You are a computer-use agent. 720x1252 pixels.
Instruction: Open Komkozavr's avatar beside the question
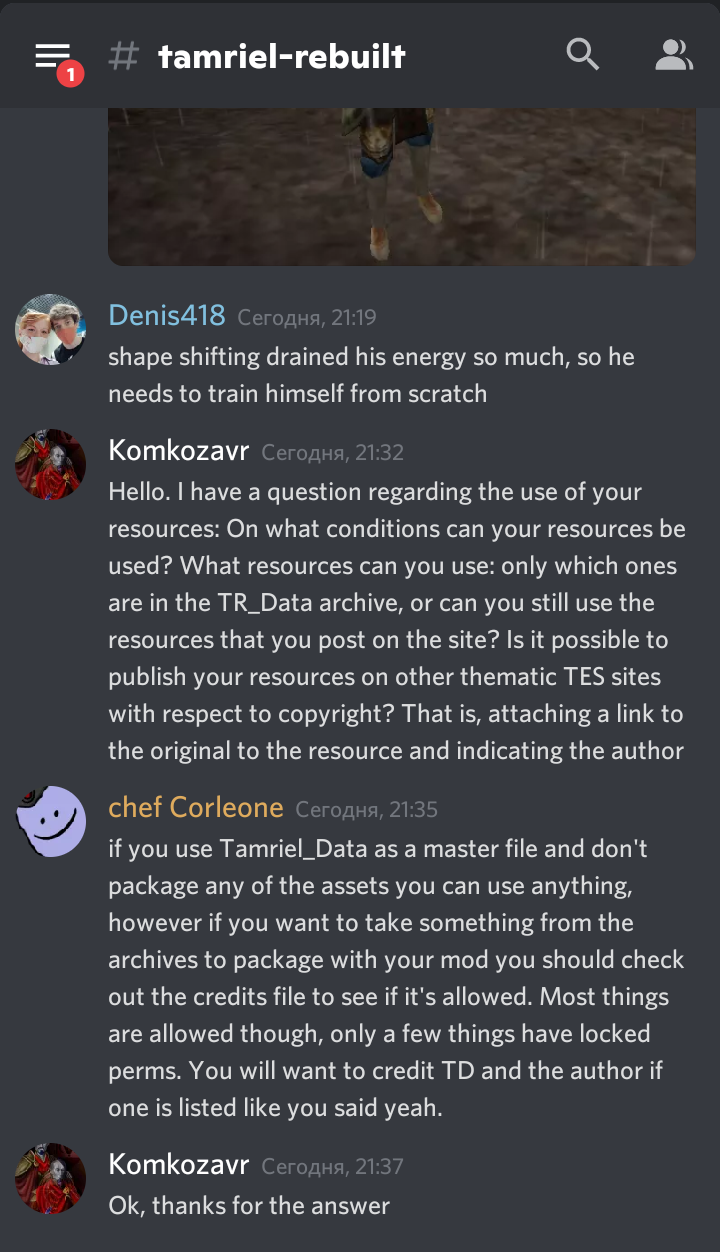pyautogui.click(x=51, y=465)
